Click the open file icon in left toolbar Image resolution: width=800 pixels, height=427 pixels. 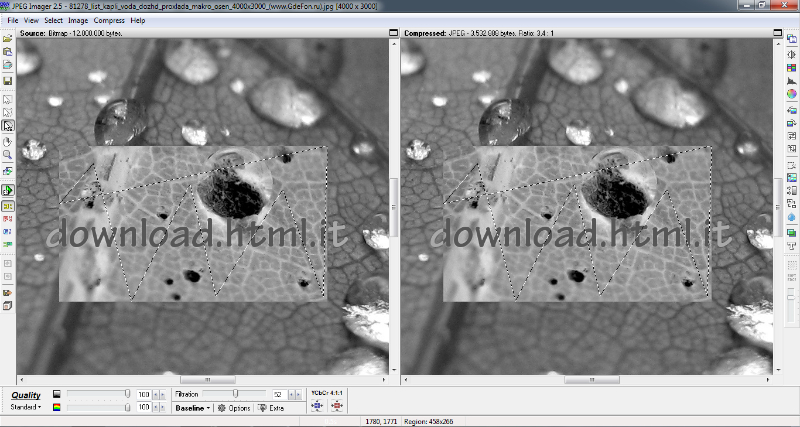(x=8, y=38)
